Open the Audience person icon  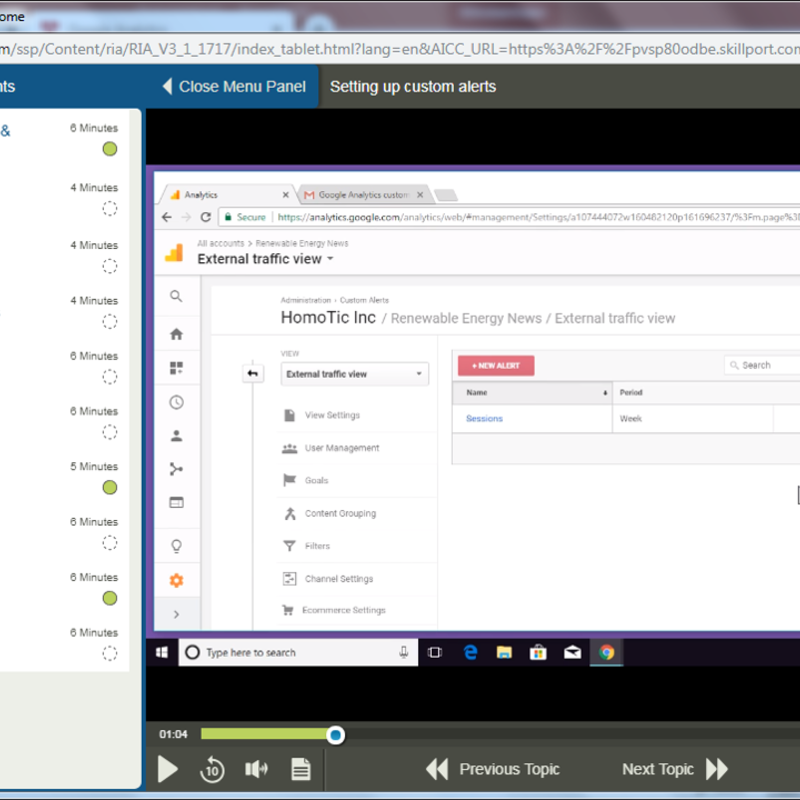[177, 436]
